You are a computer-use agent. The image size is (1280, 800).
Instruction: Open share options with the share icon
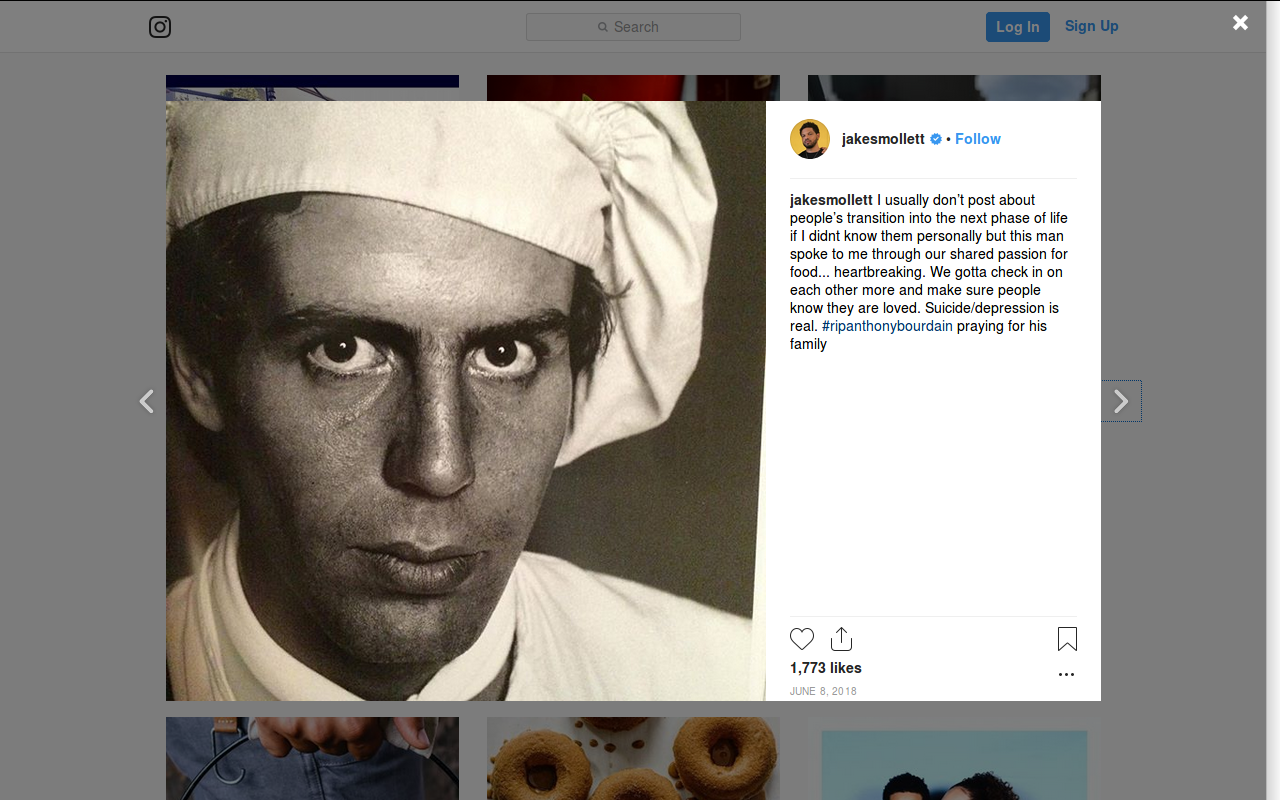(841, 639)
